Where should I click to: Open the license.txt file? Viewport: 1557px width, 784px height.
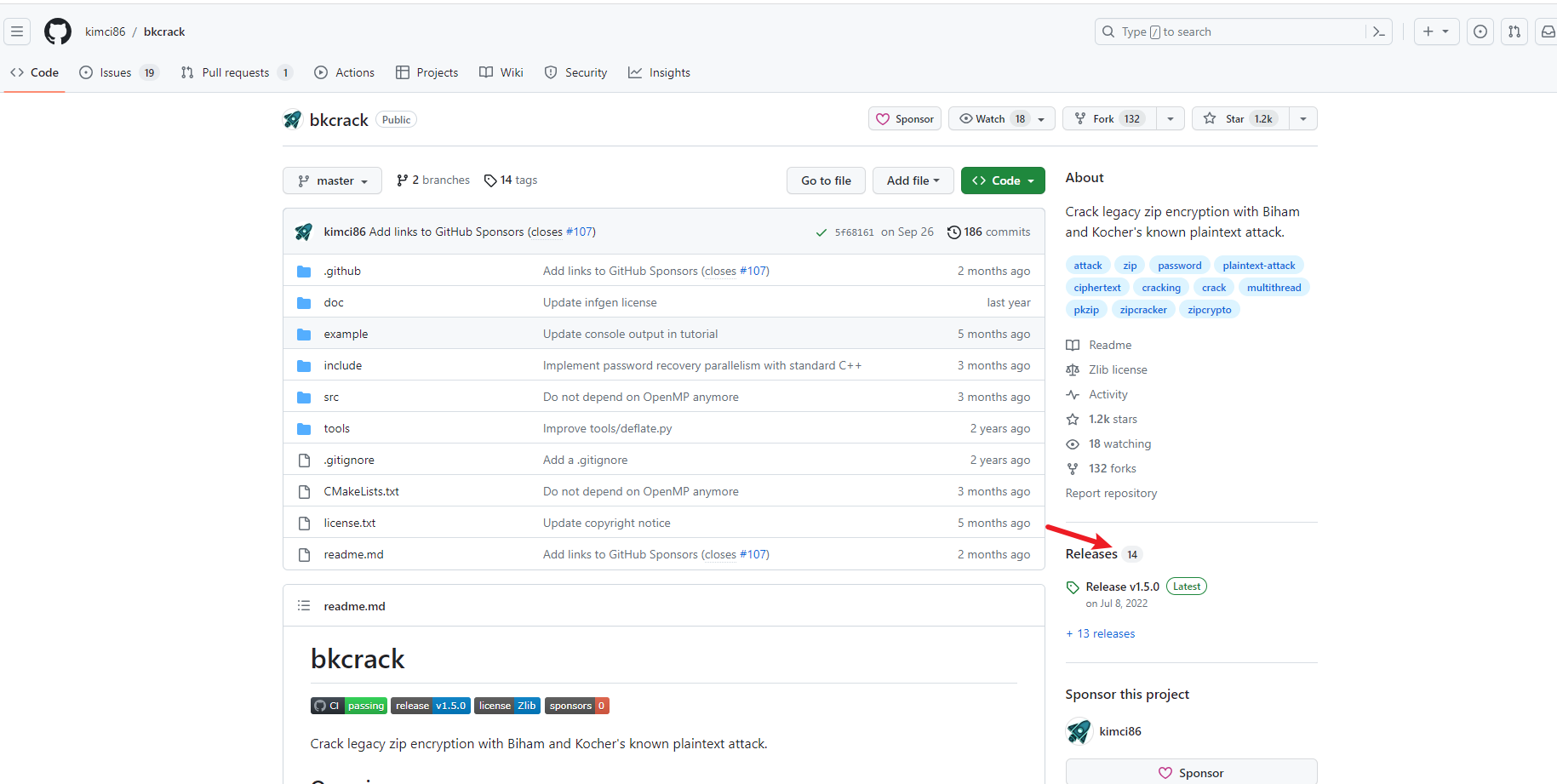[x=349, y=524]
